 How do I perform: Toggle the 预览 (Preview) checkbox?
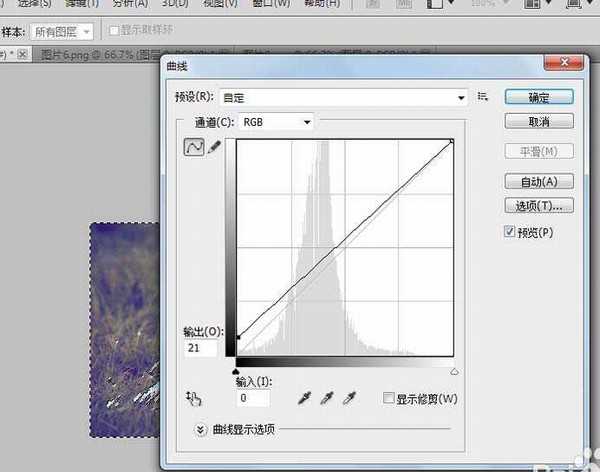(511, 232)
